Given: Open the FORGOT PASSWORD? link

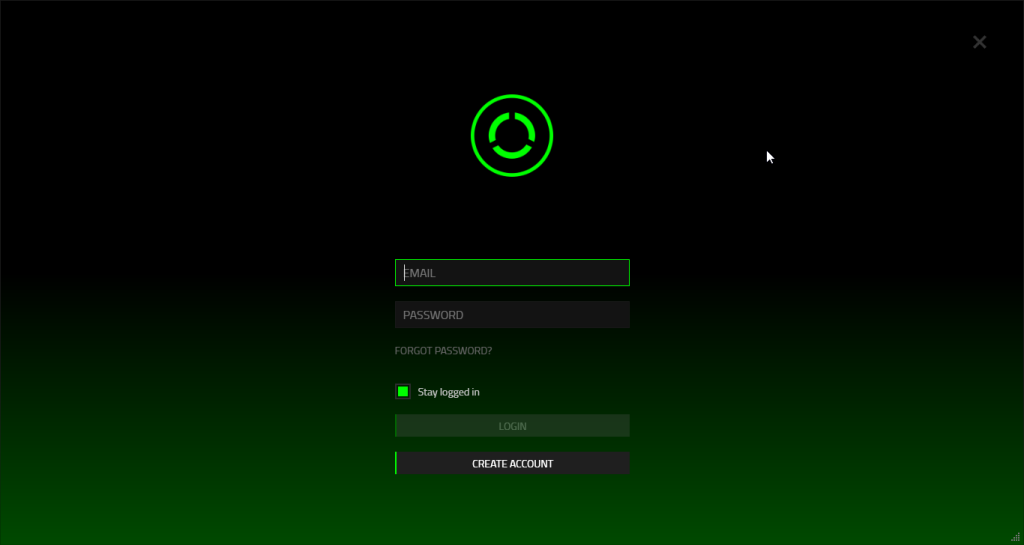Looking at the screenshot, I should pyautogui.click(x=443, y=350).
